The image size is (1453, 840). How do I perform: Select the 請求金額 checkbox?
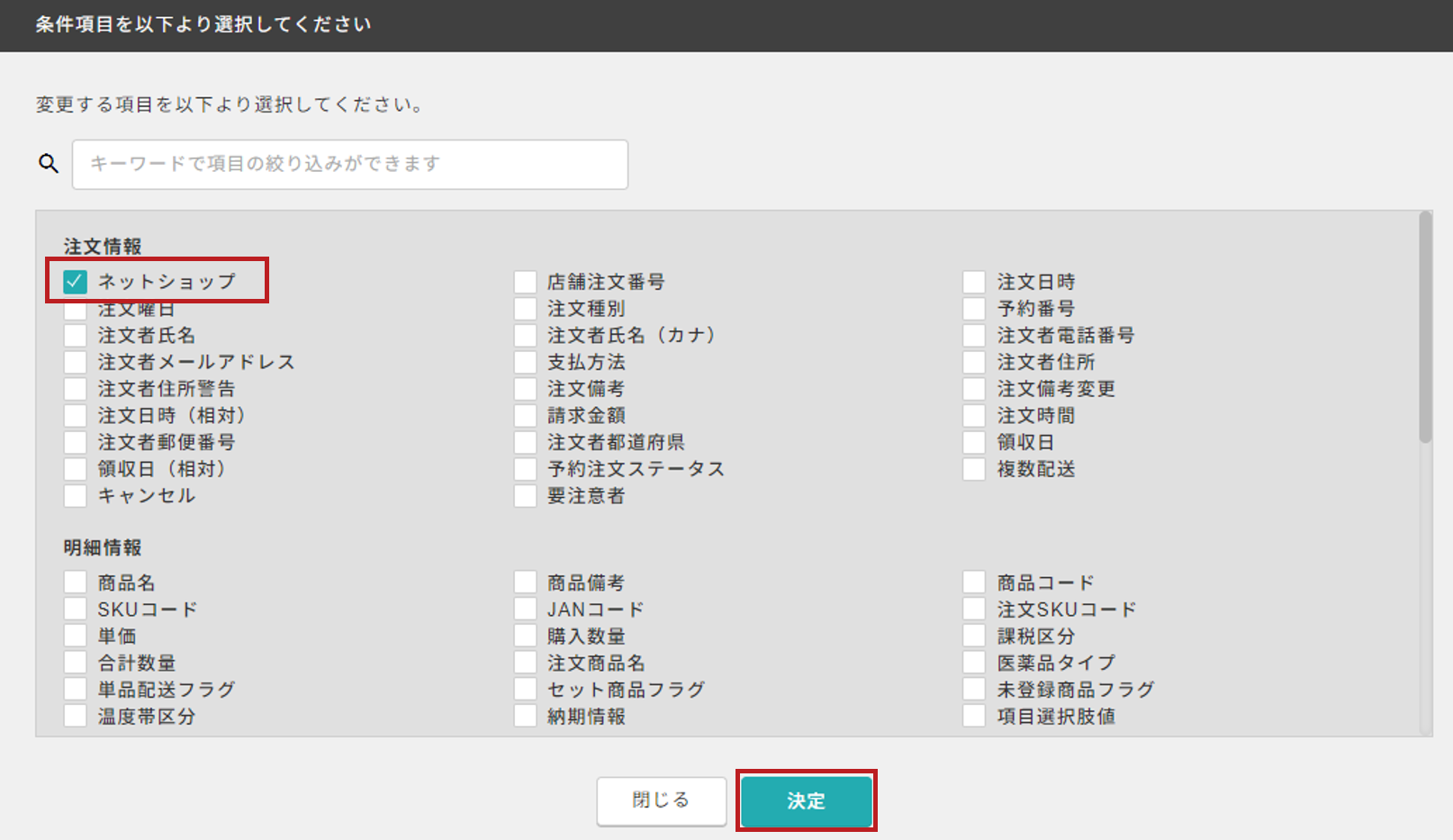[526, 416]
